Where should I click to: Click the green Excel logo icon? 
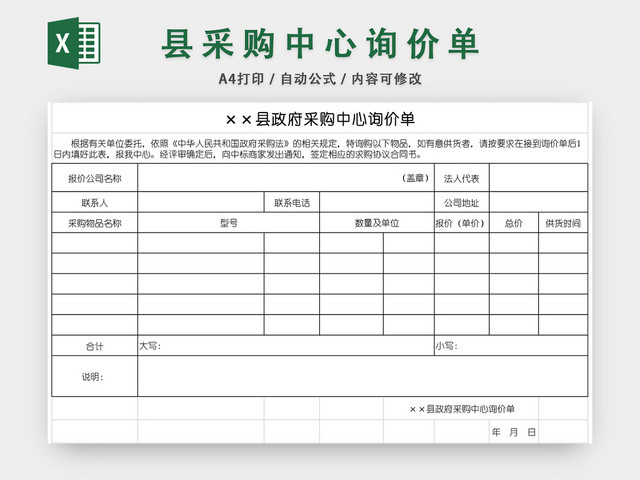pos(74,43)
